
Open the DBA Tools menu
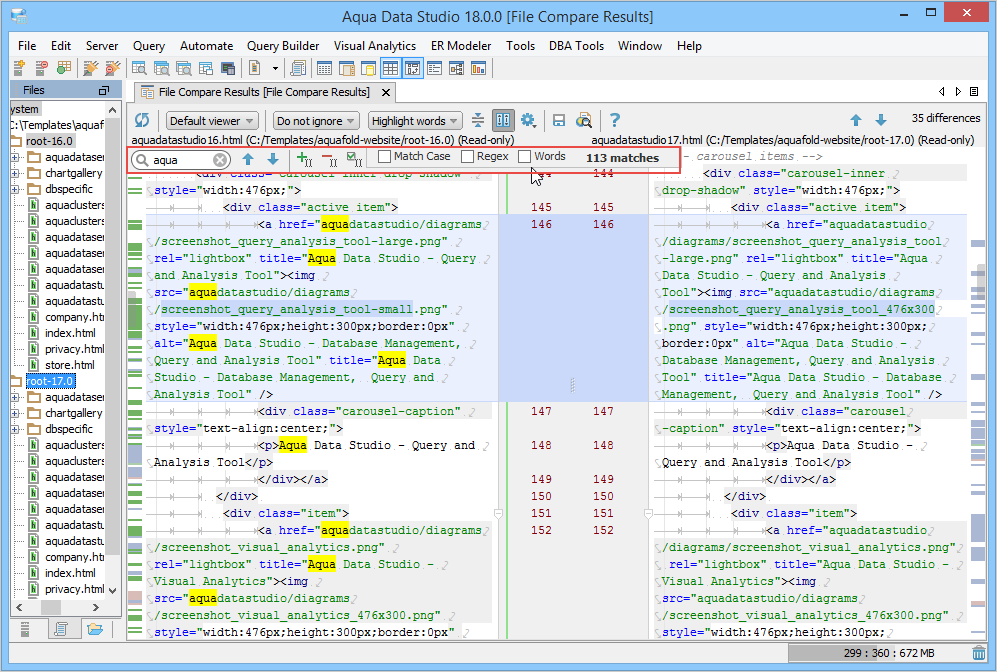click(575, 46)
